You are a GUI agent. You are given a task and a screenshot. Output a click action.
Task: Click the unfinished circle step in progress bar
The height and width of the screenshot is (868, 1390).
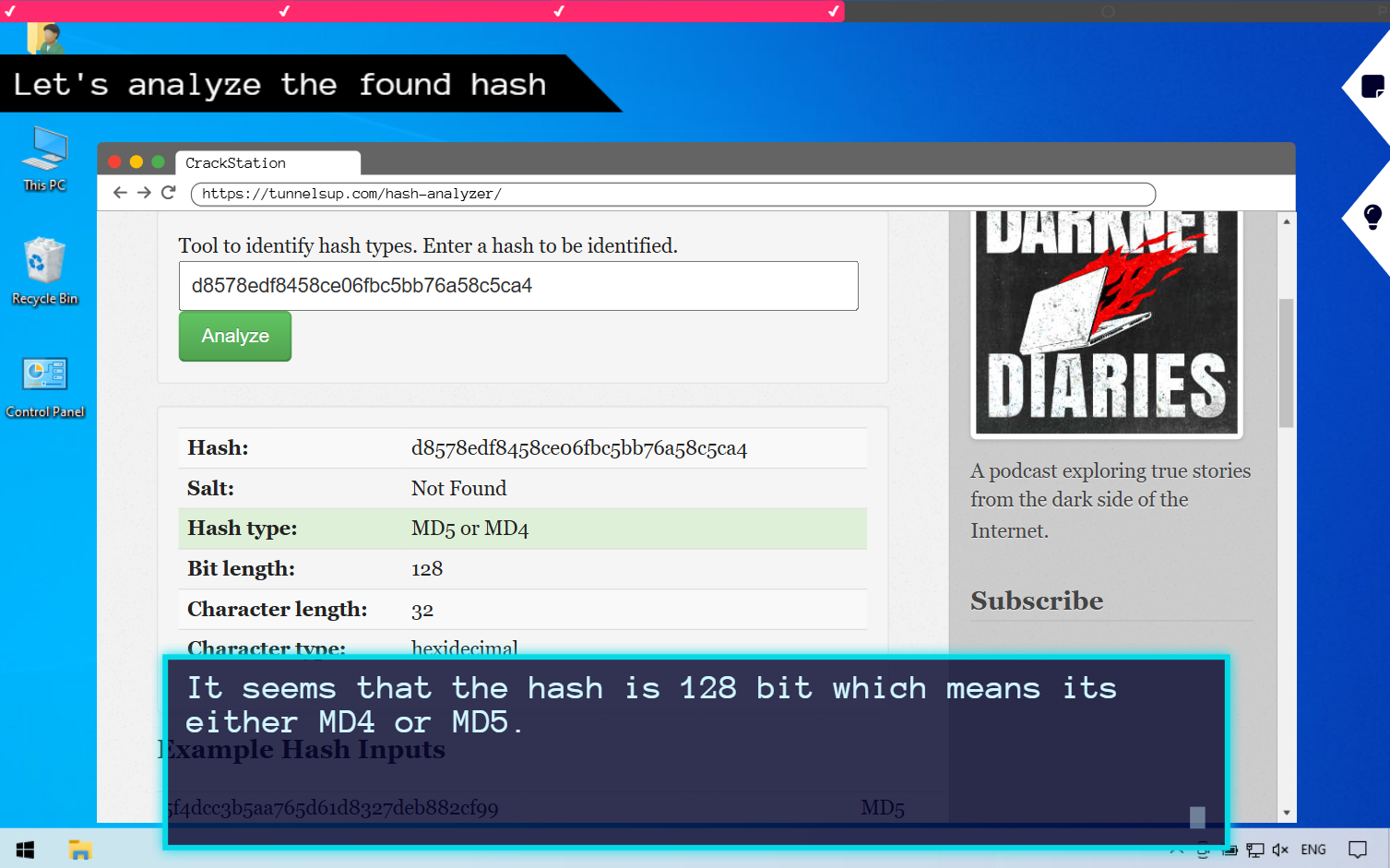(x=1108, y=11)
